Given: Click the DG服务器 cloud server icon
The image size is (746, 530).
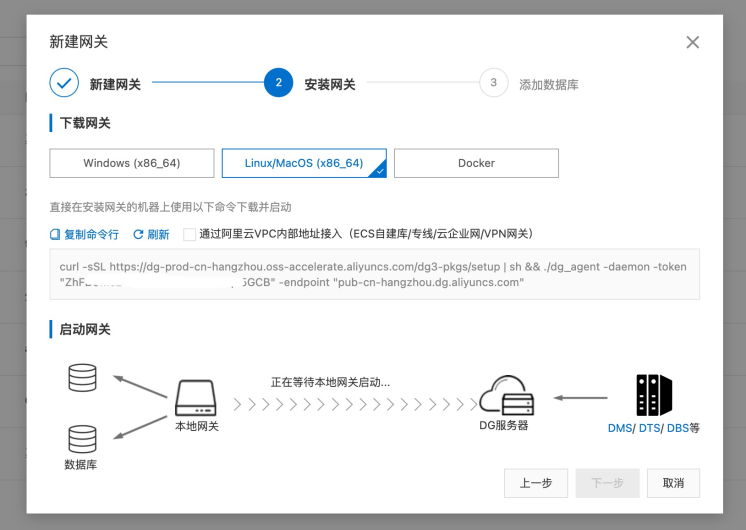Looking at the screenshot, I should click(x=506, y=395).
